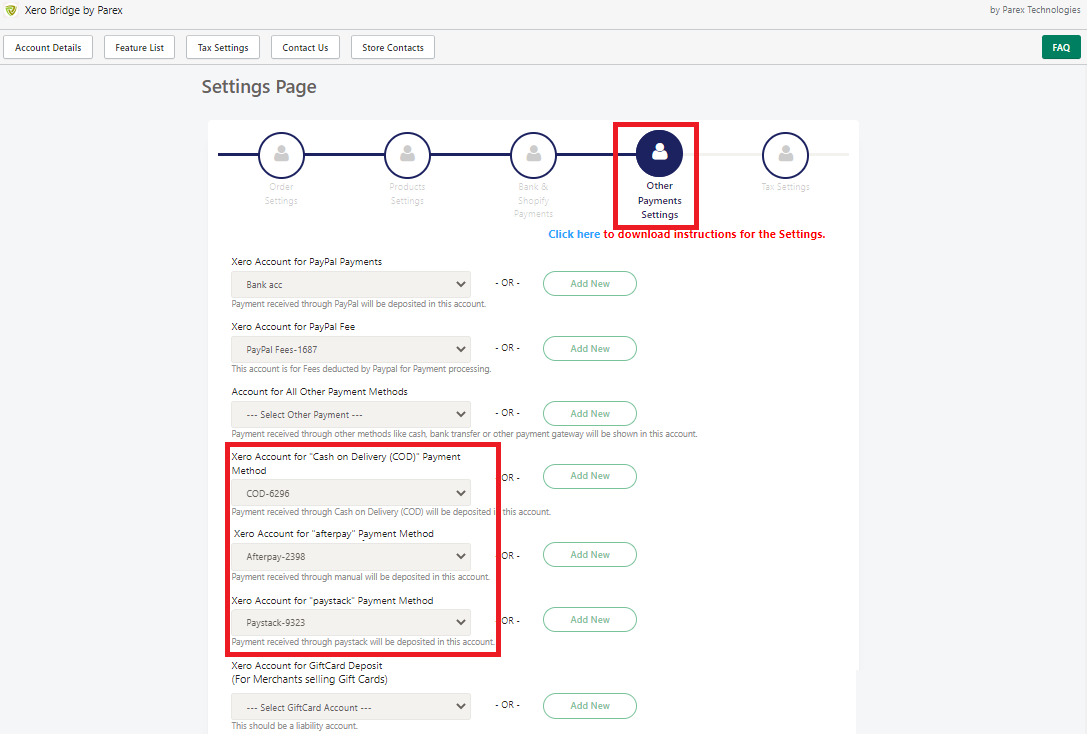Expand the All Other Payment Methods selector
This screenshot has width=1087, height=734.
click(350, 413)
